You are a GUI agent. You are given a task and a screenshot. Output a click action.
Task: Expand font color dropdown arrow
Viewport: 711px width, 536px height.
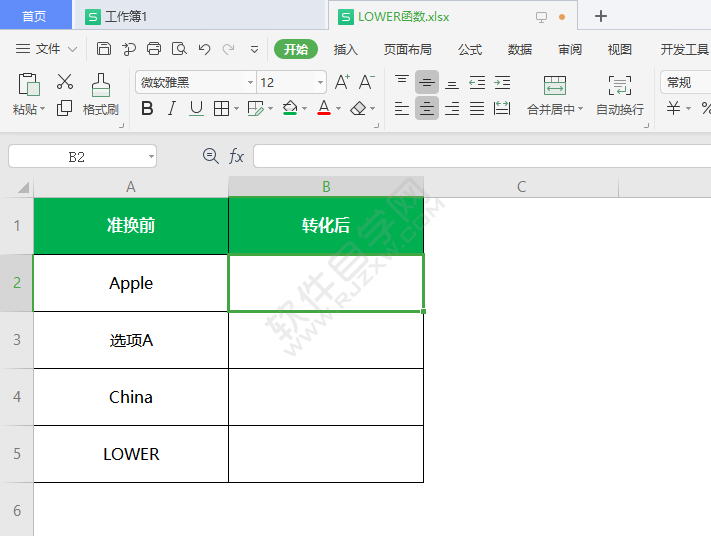point(338,109)
